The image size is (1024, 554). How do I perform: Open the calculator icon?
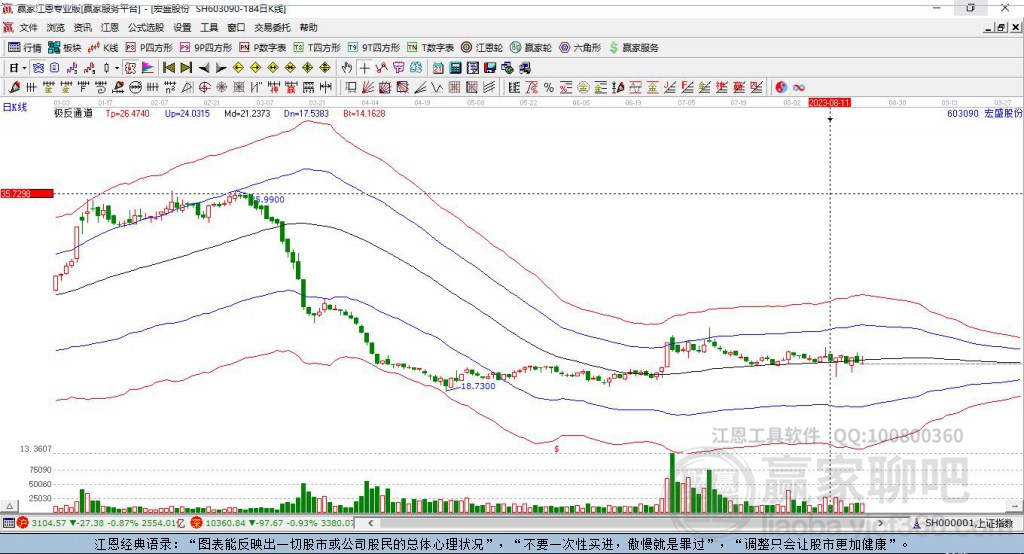pos(455,68)
